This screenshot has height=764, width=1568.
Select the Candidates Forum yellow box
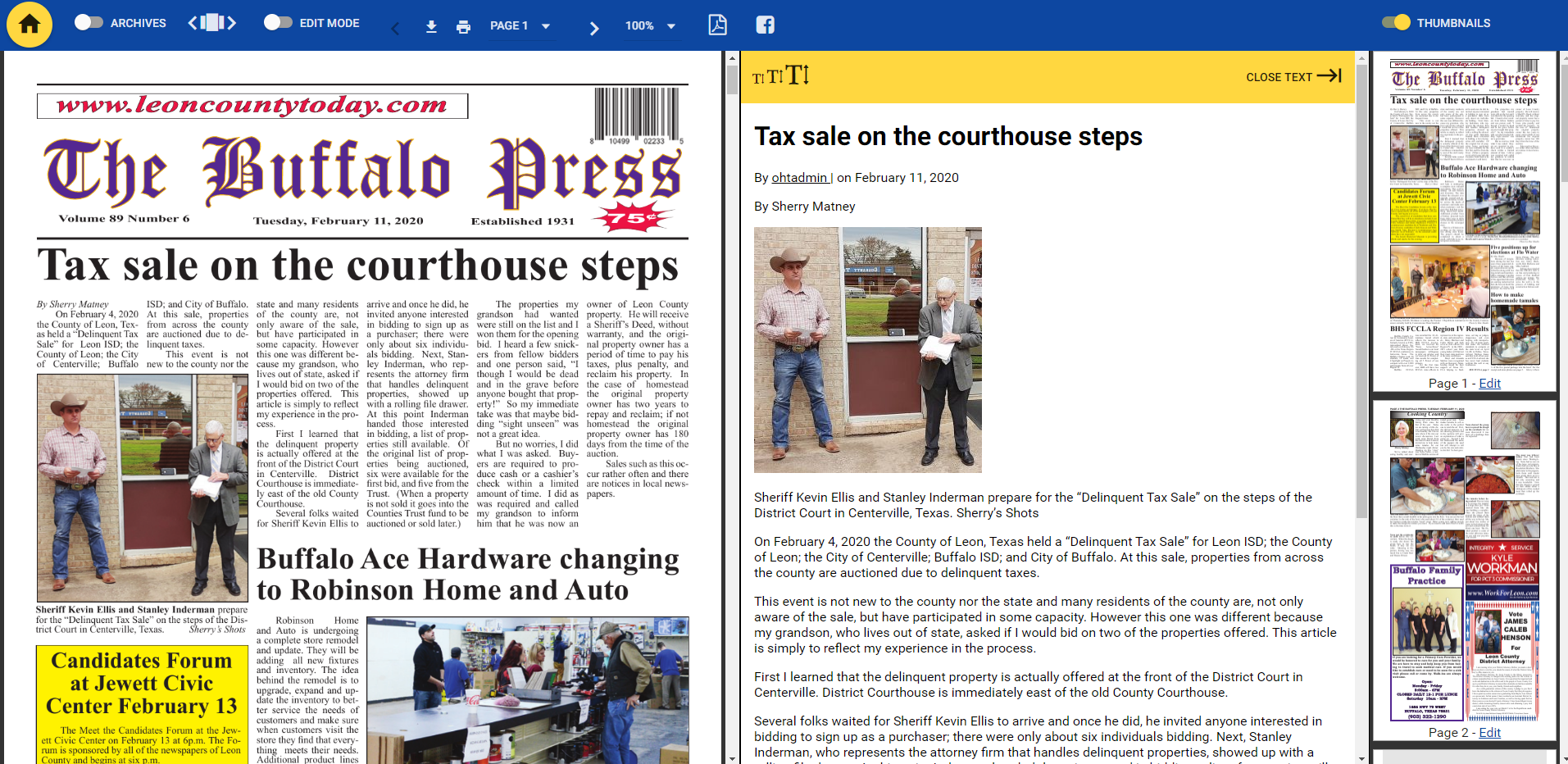[x=142, y=704]
